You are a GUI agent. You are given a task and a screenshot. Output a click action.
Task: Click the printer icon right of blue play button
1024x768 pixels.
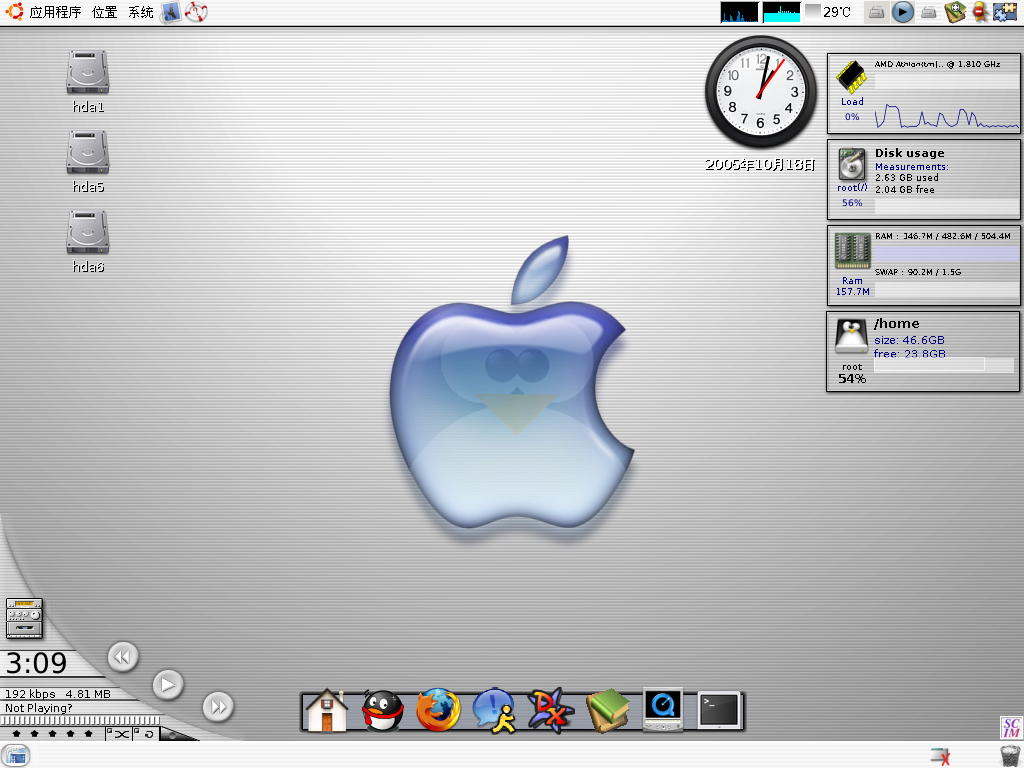click(929, 12)
